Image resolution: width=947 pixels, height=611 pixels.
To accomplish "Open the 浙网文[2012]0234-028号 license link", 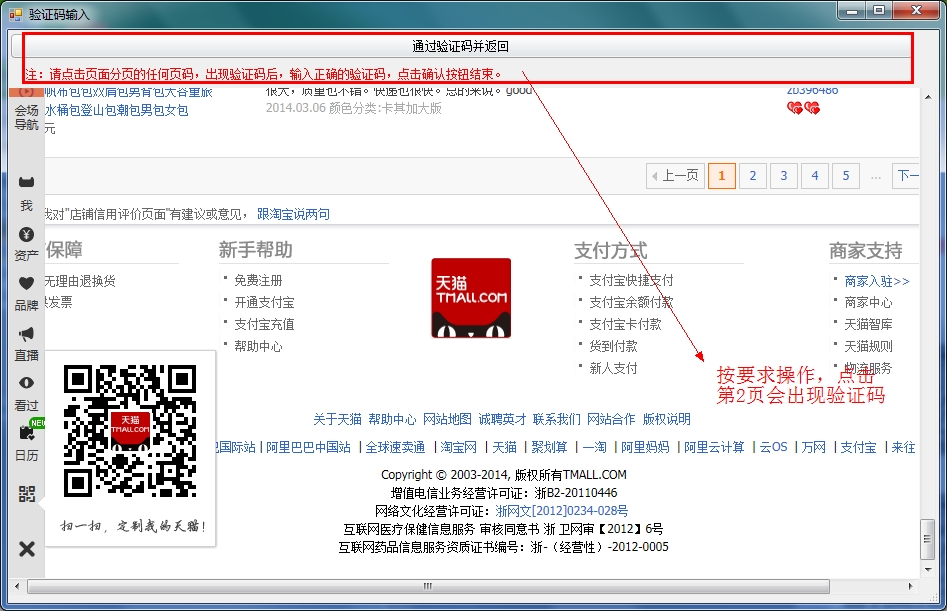I will coord(562,511).
